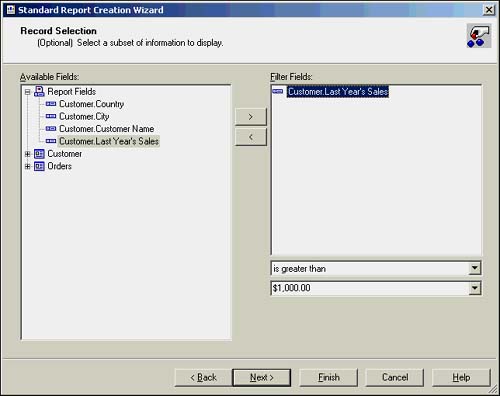500x396 pixels.
Task: Close the Standard Report Creation Wizard
Action: [x=489, y=10]
